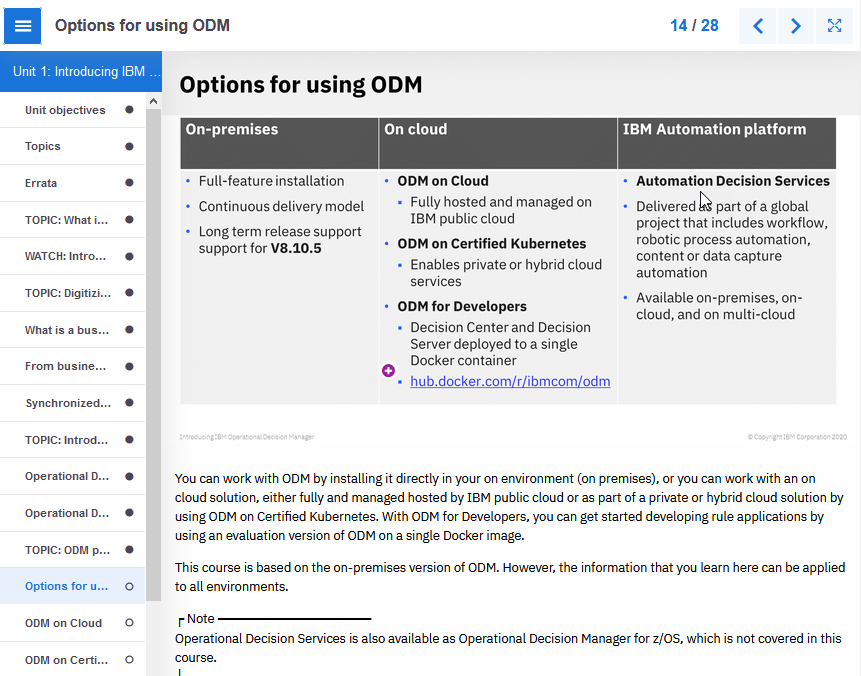Click the 14 / 28 page counter

click(x=694, y=25)
